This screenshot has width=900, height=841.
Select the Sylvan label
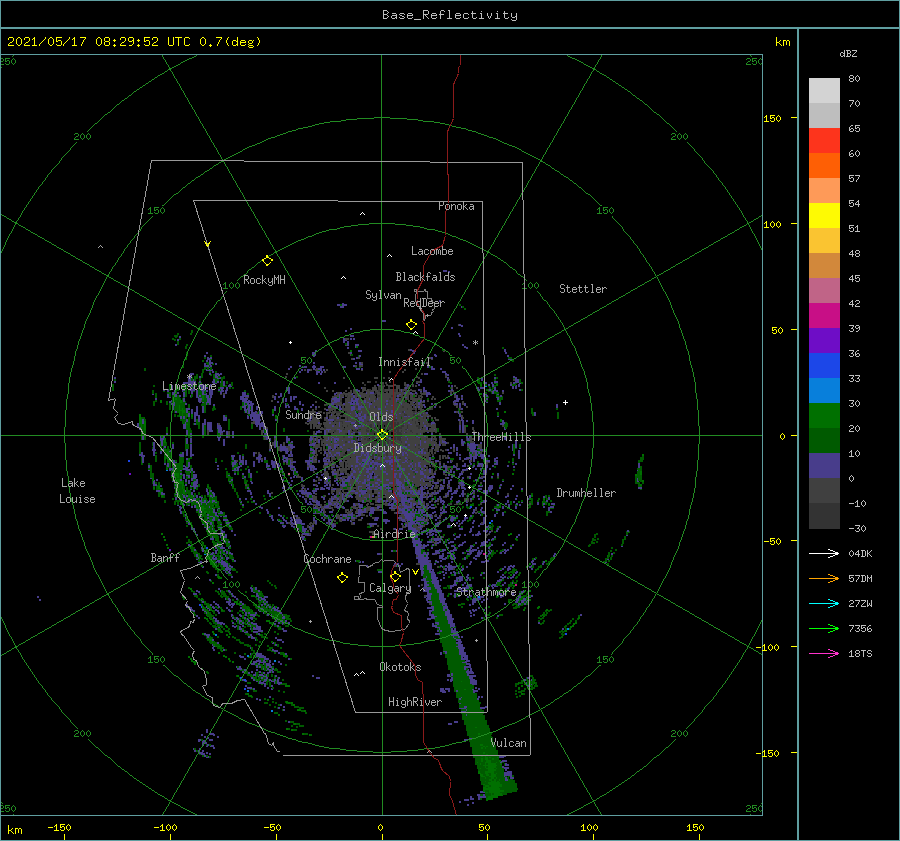(383, 295)
